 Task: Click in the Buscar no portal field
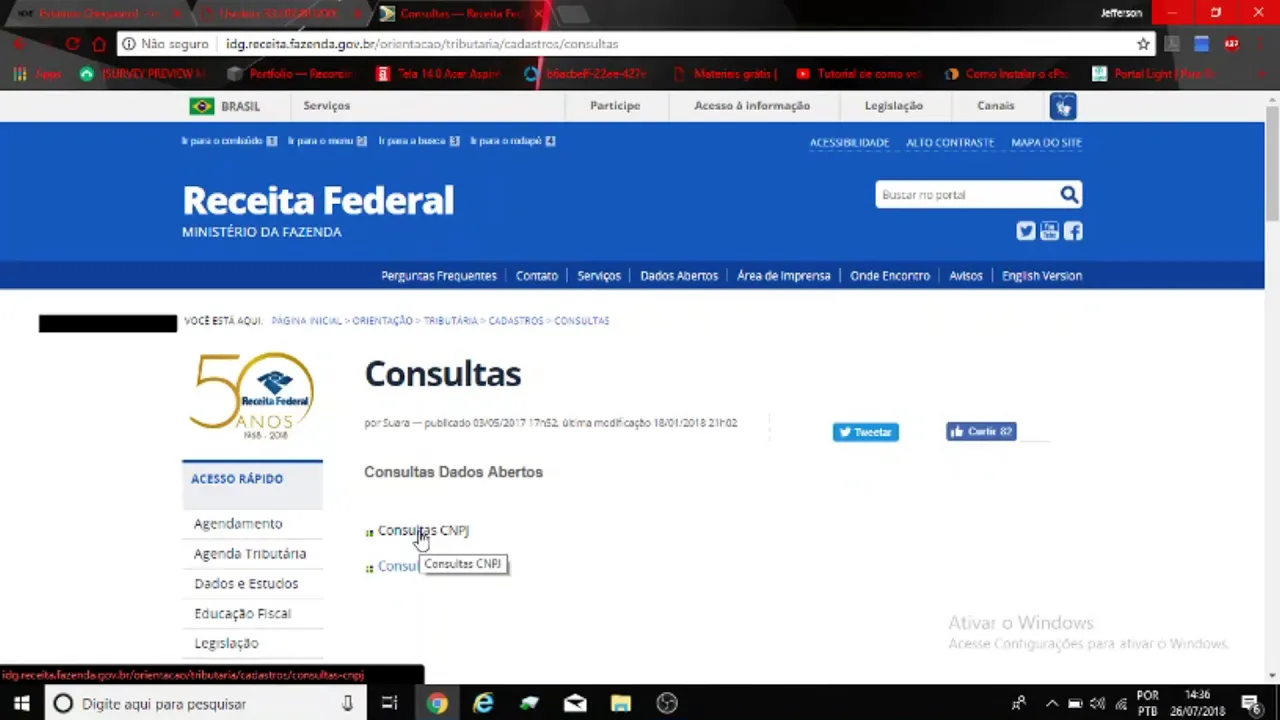[x=965, y=195]
